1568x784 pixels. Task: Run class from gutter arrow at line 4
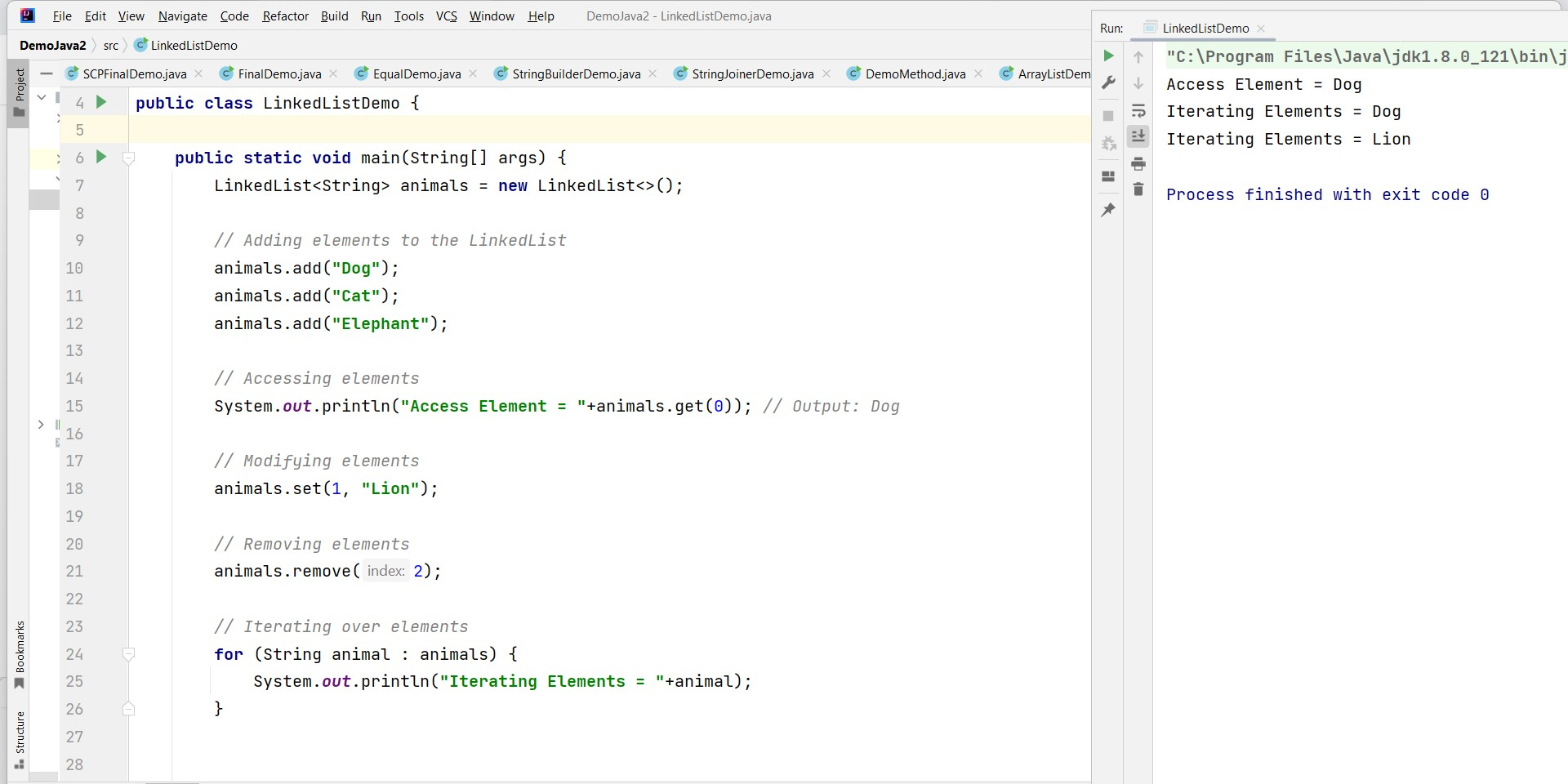(x=101, y=102)
